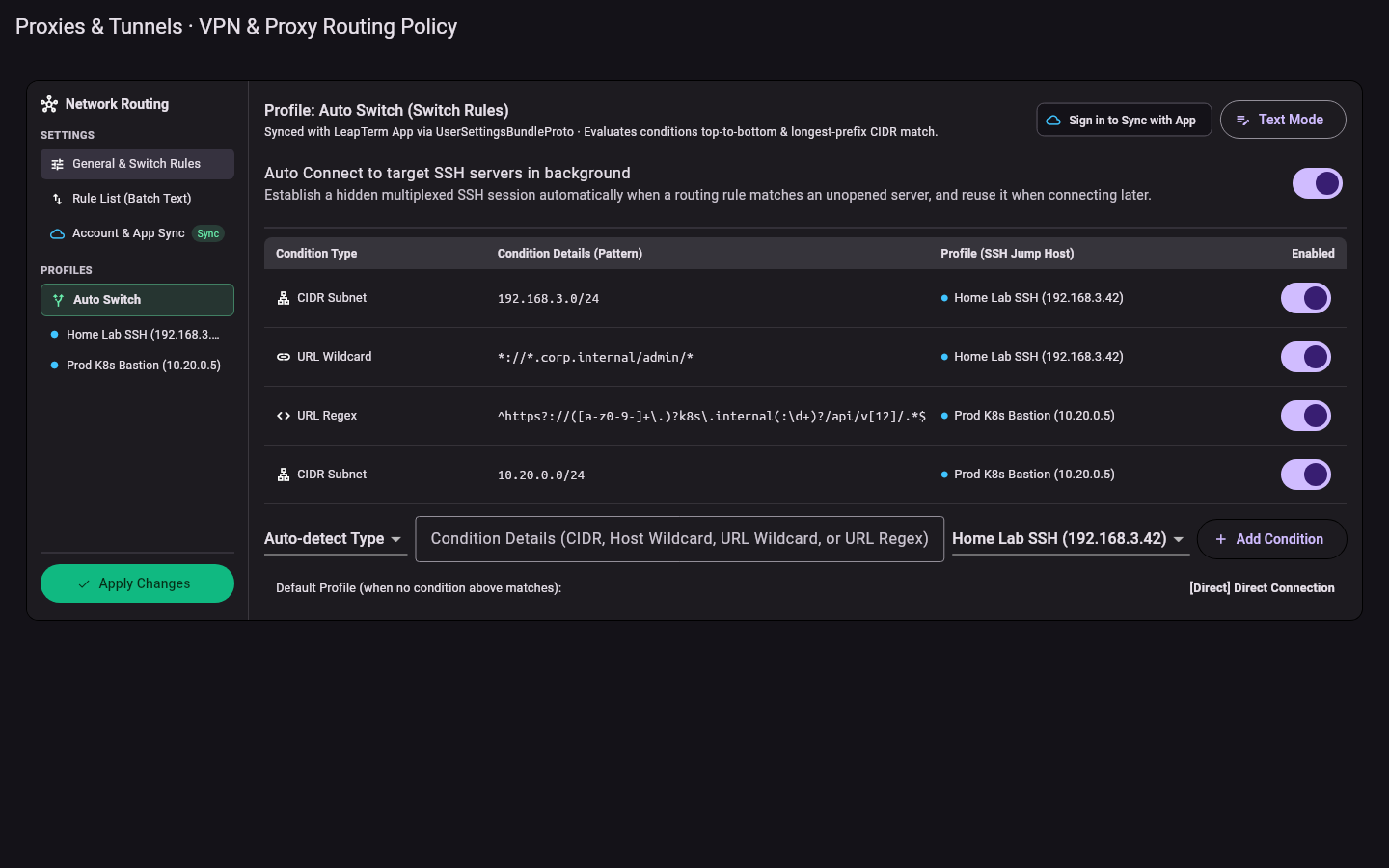
Task: Click the Add Condition button
Action: click(x=1271, y=539)
